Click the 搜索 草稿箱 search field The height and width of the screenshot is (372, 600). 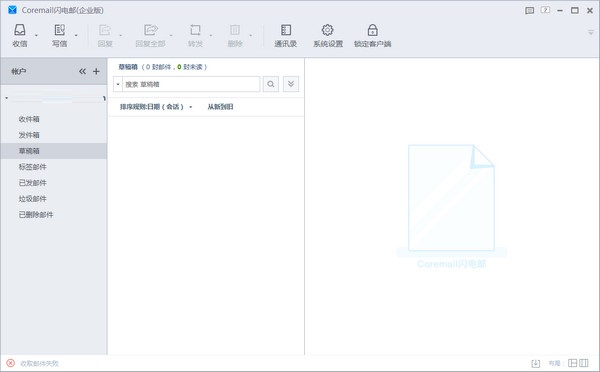pos(191,84)
